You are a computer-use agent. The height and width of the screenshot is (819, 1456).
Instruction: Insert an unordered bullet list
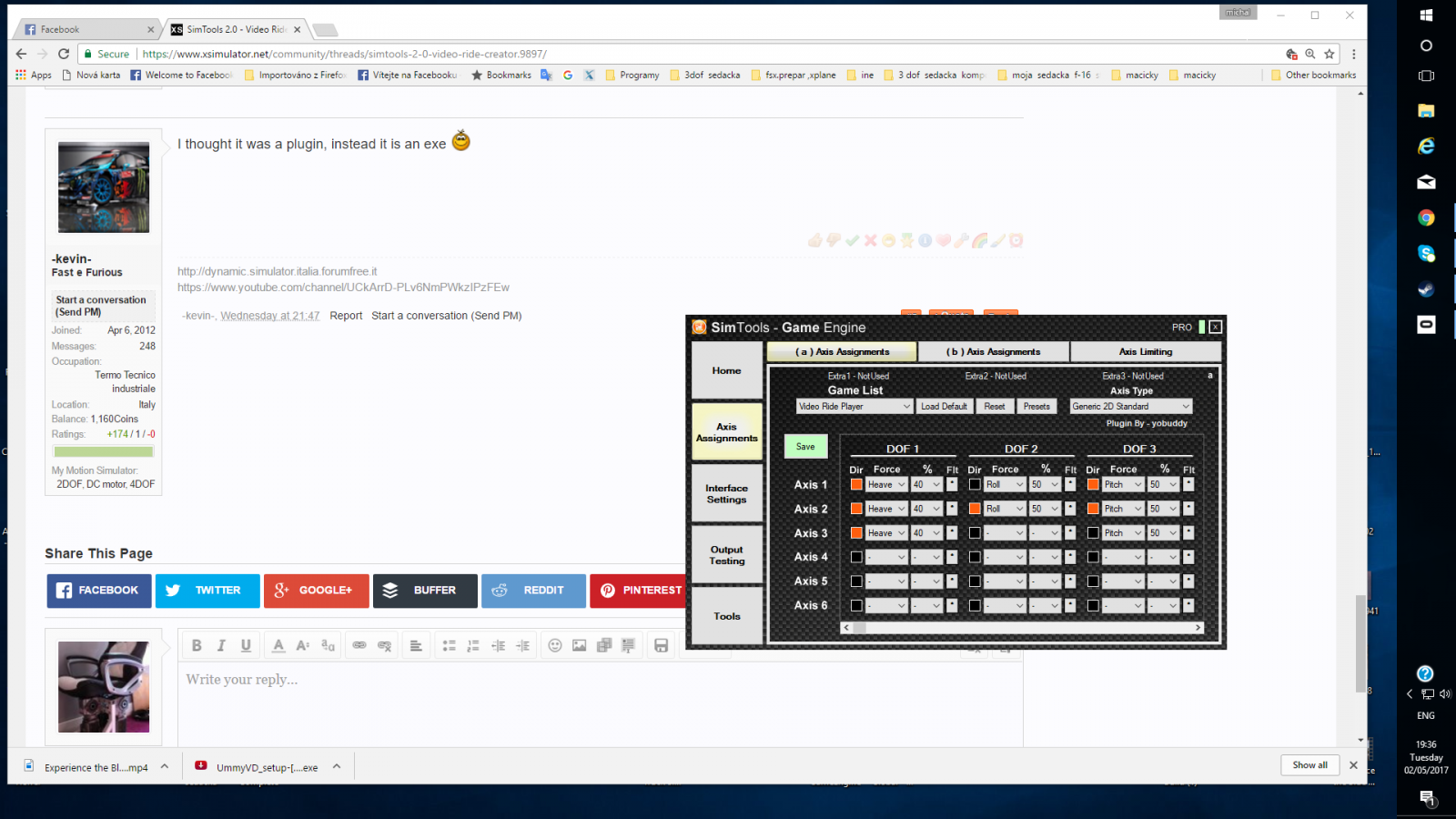pyautogui.click(x=449, y=645)
